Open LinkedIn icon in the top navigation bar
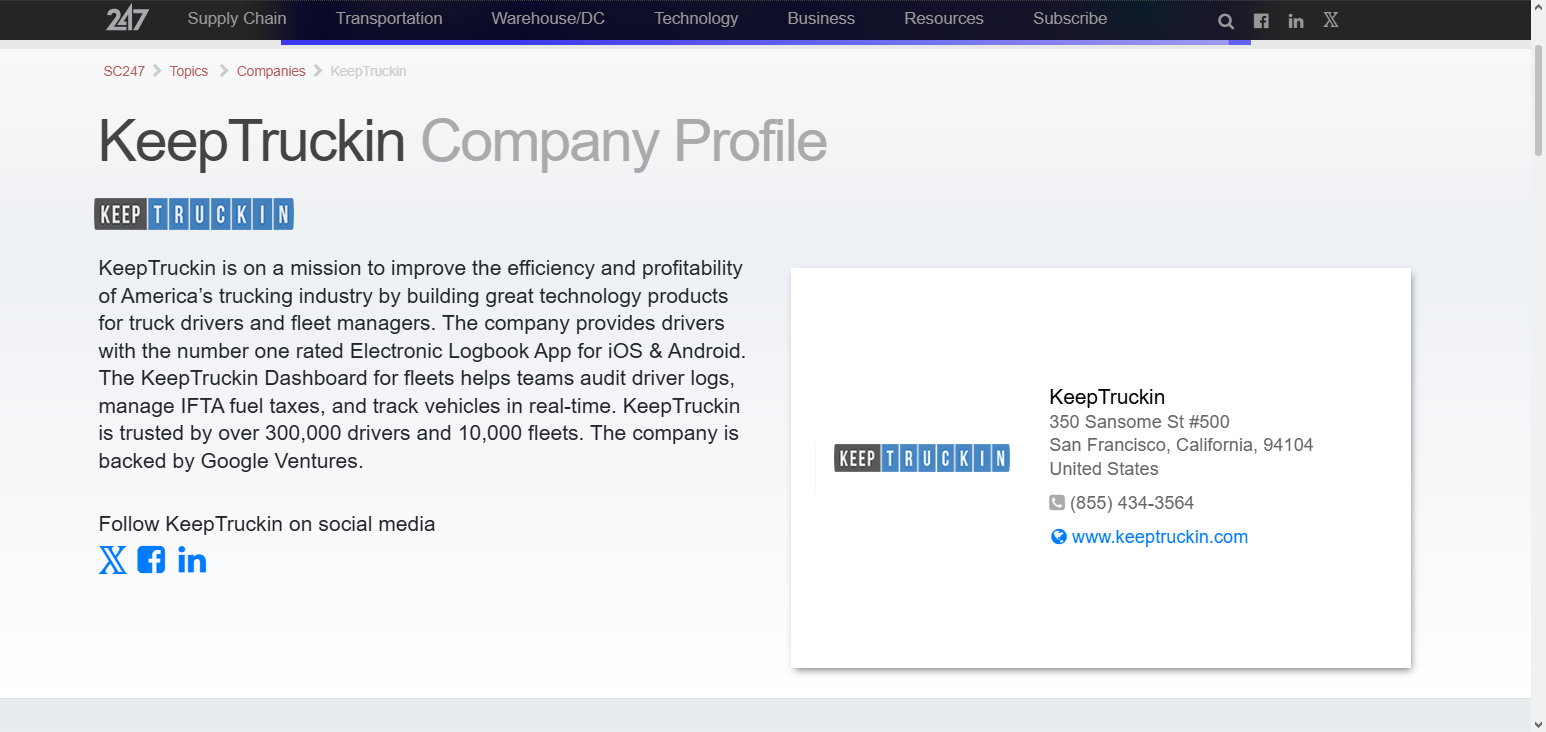This screenshot has height=732, width=1546. [1296, 21]
